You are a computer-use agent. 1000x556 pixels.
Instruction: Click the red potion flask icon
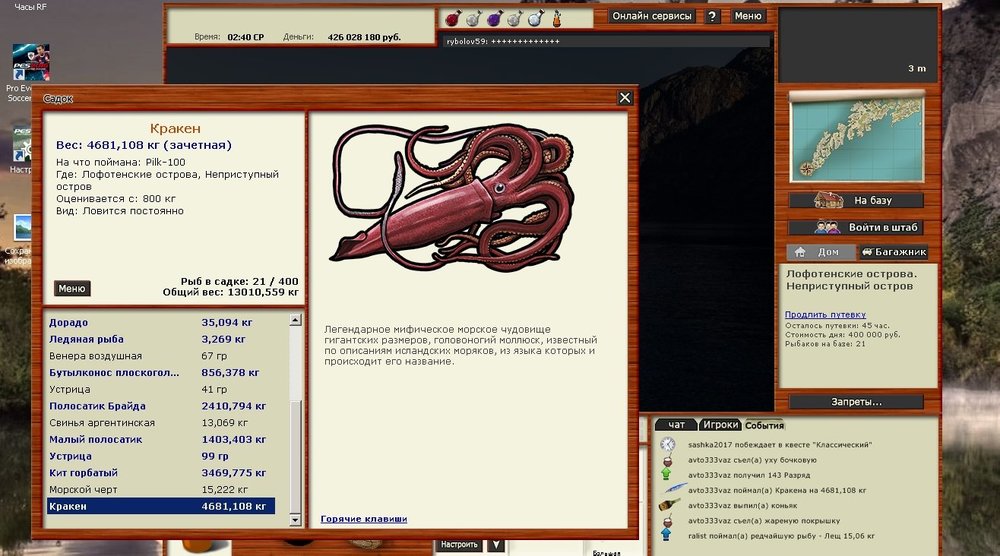(x=452, y=17)
